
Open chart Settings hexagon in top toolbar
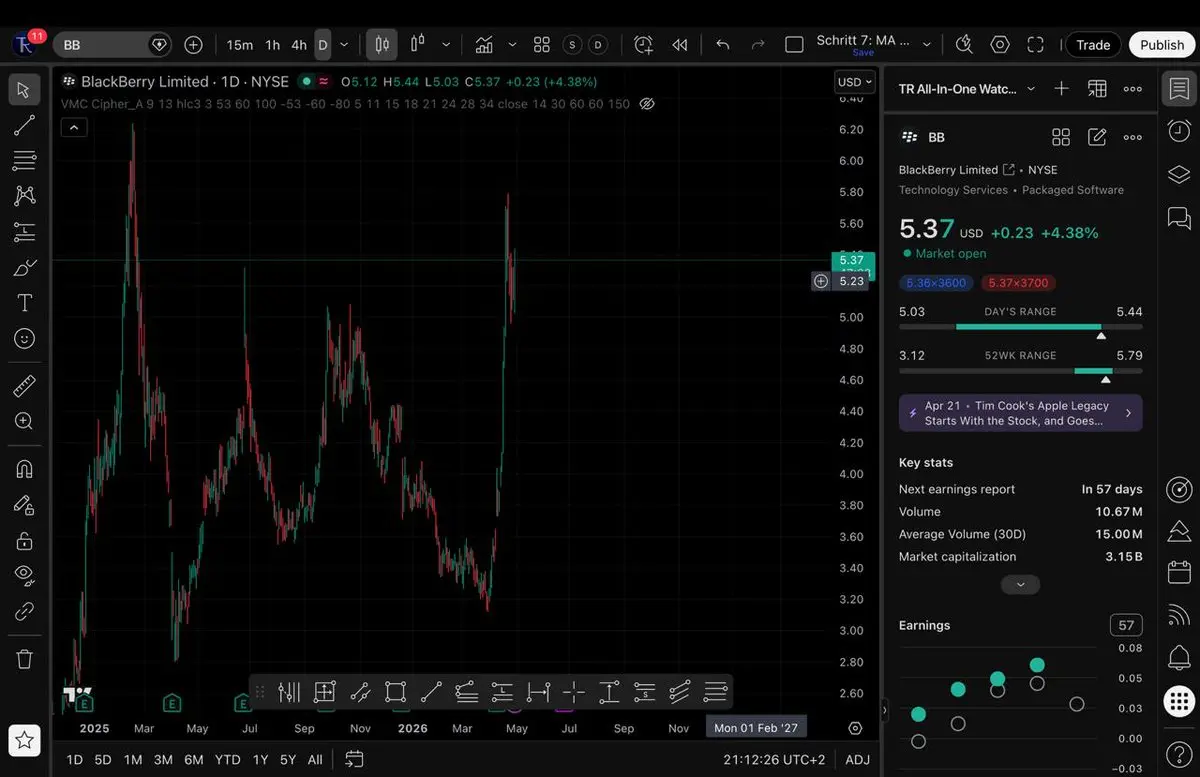1000,45
